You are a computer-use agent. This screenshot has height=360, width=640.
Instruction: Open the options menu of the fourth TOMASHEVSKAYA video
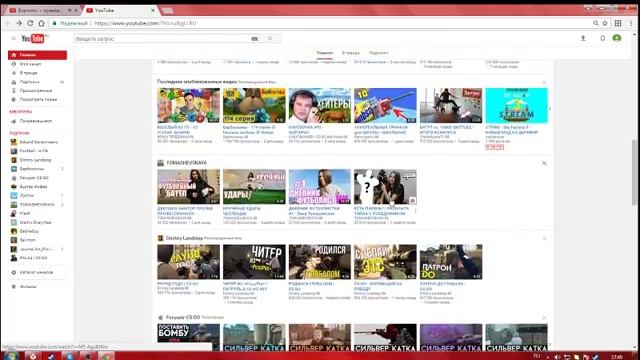[x=416, y=211]
